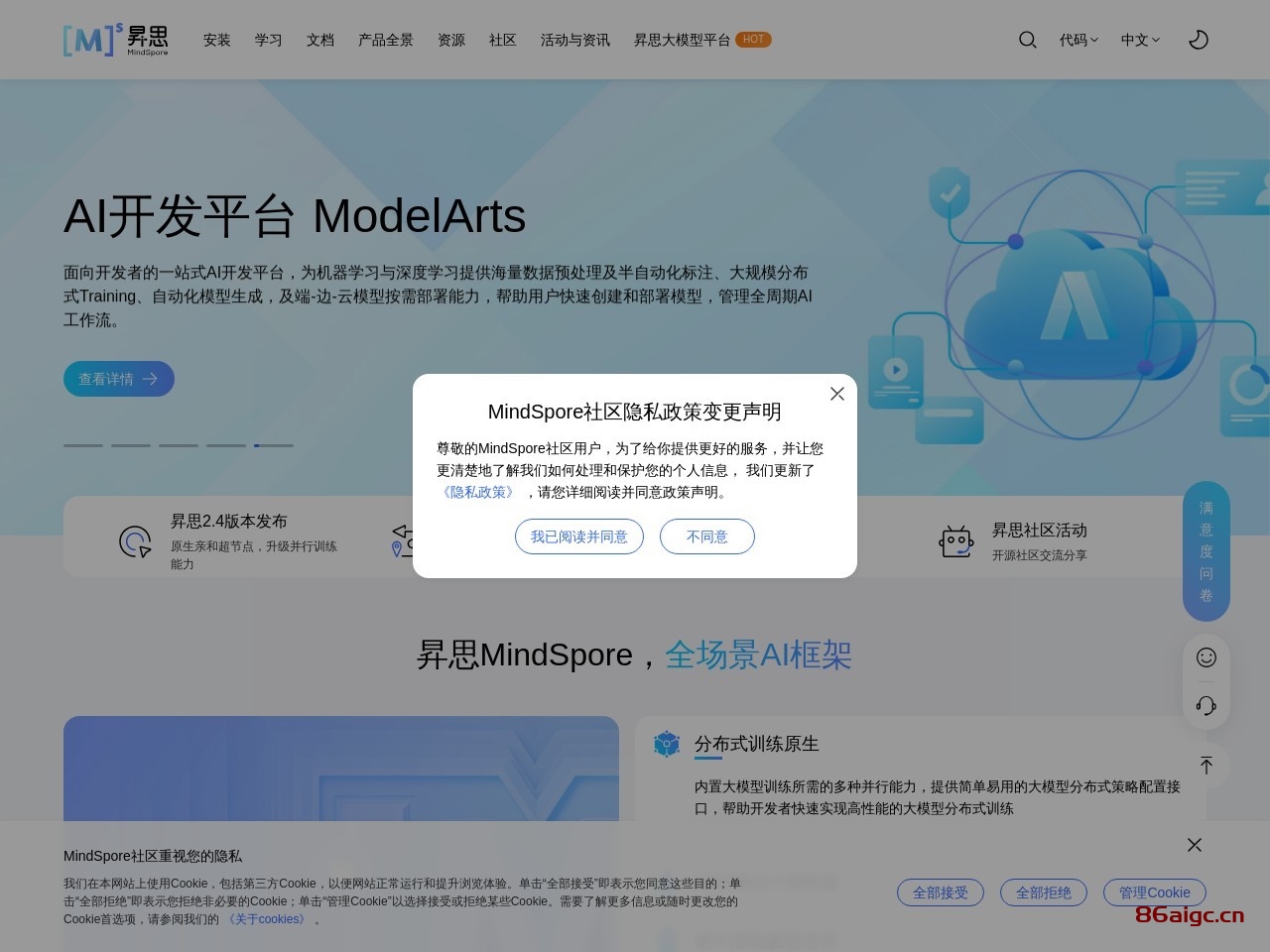This screenshot has width=1270, height=952.
Task: Select the fifth carousel indicator
Action: coord(274,445)
